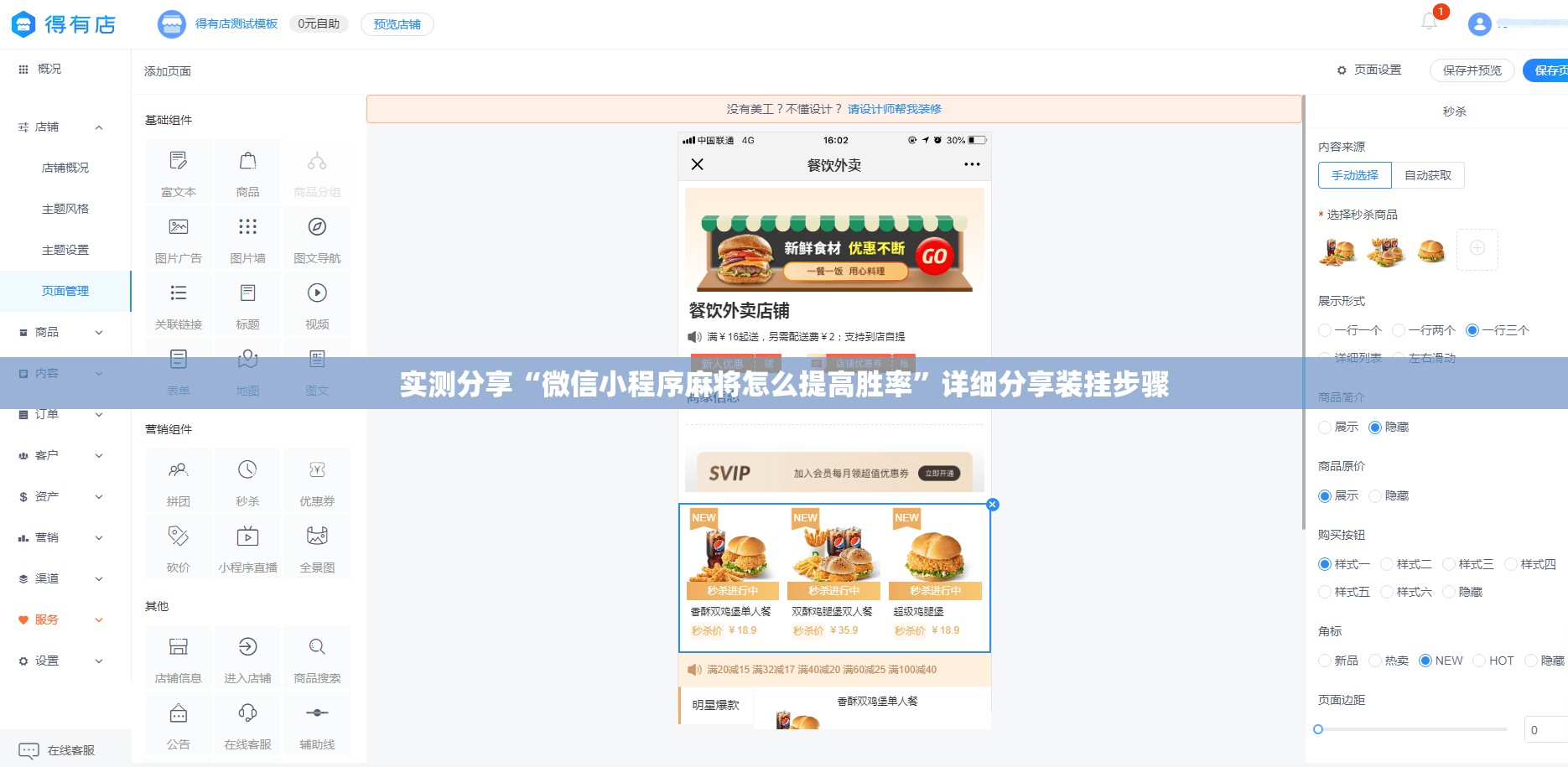Screen dimensions: 1568x767
Task: Add the 图片广告 image ad component
Action: tap(179, 239)
